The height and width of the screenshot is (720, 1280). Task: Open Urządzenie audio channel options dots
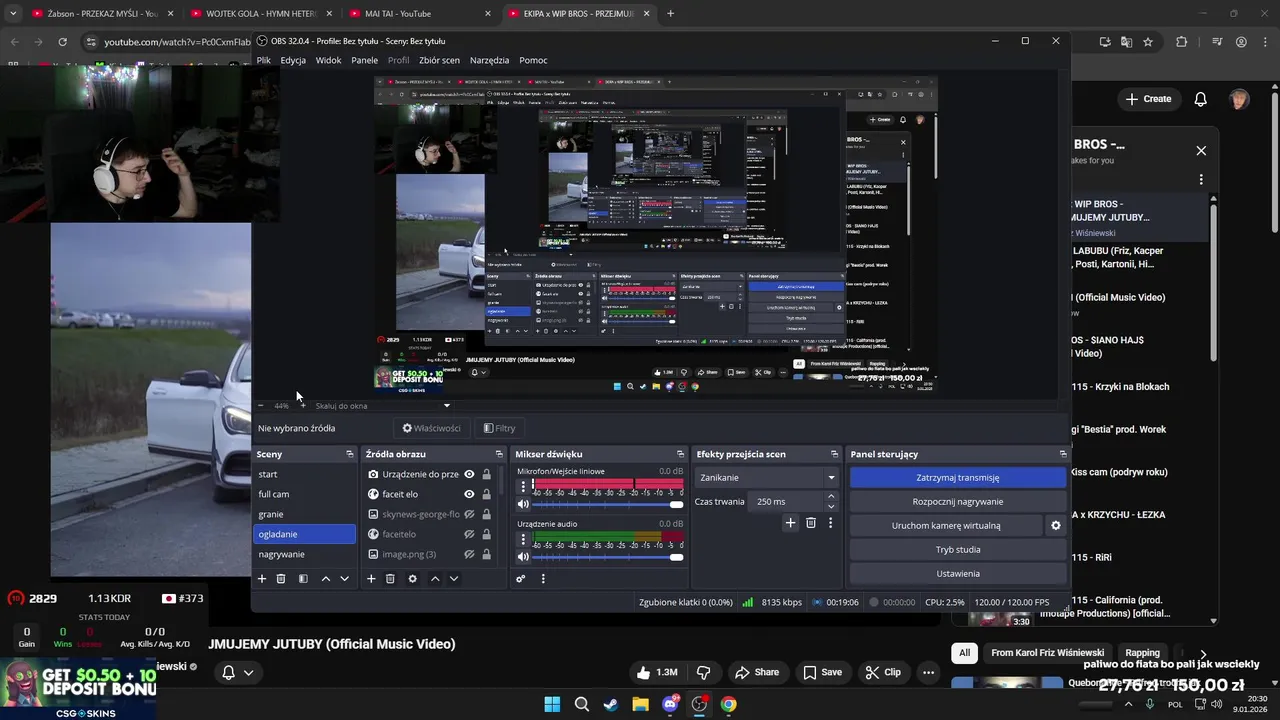(523, 538)
